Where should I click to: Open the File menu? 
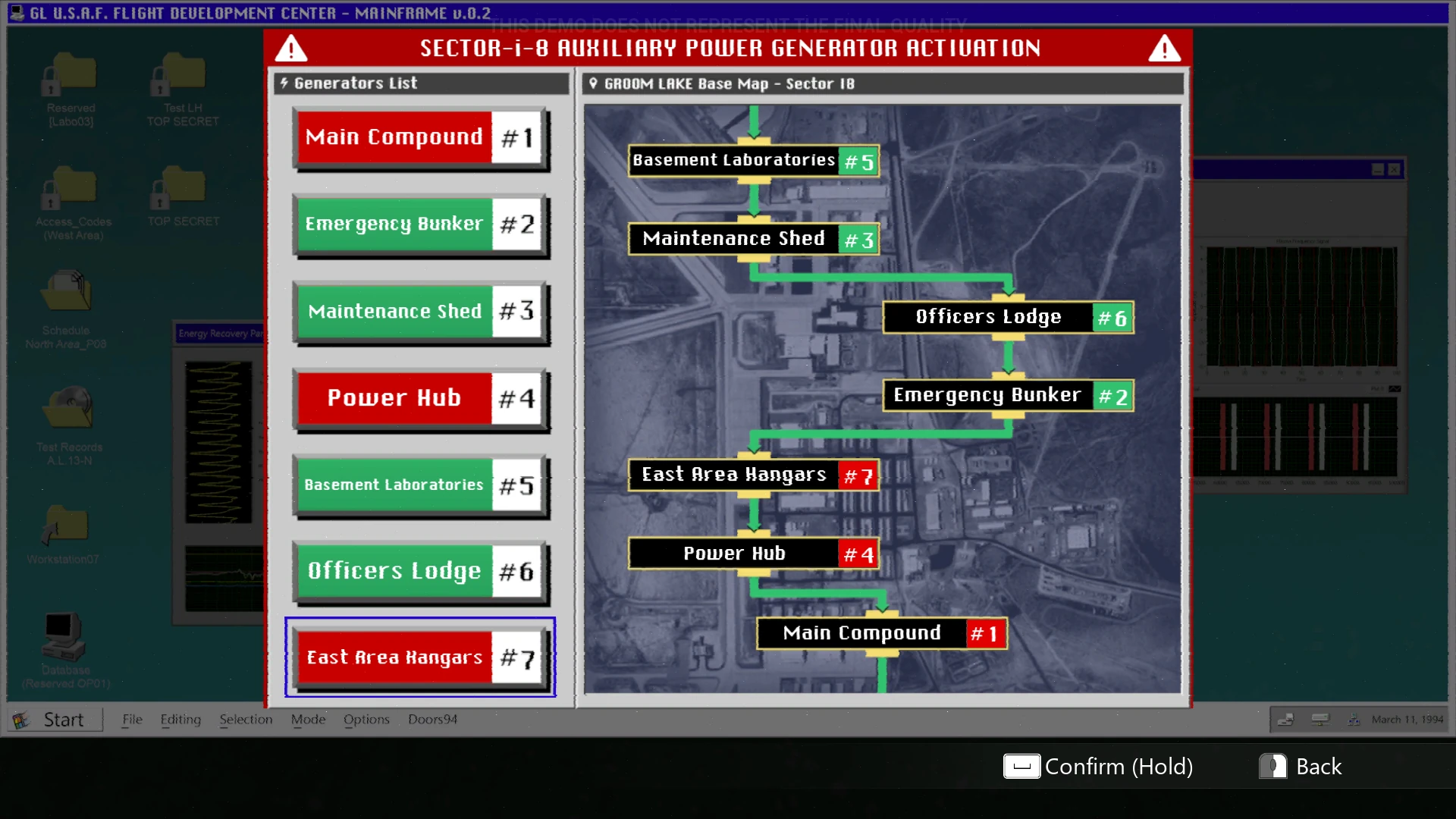(x=132, y=720)
